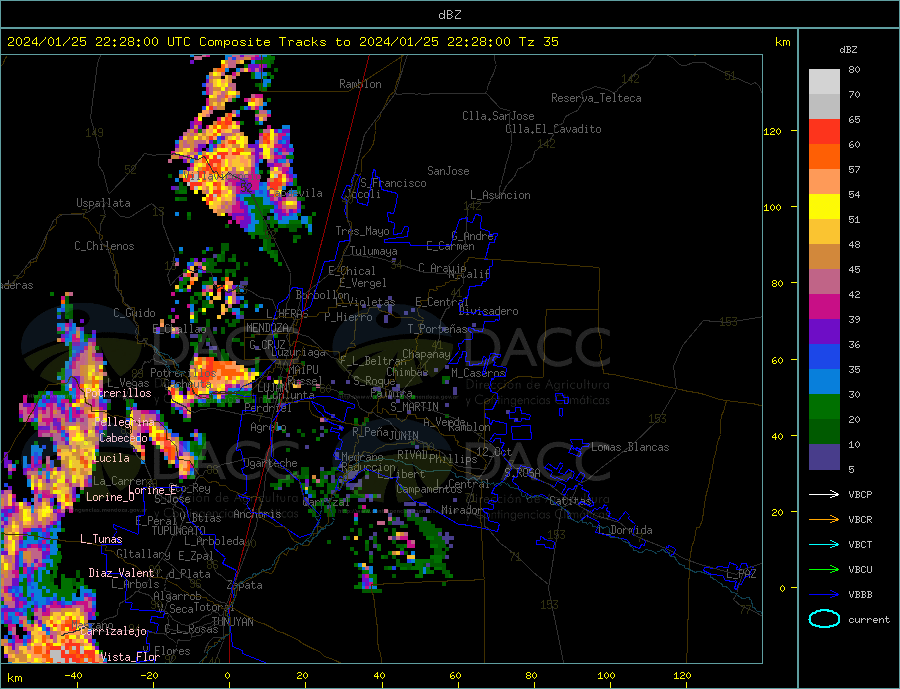Select the bright green 20-30 dBZ swatch
Image resolution: width=900 pixels, height=689 pixels.
point(824,407)
